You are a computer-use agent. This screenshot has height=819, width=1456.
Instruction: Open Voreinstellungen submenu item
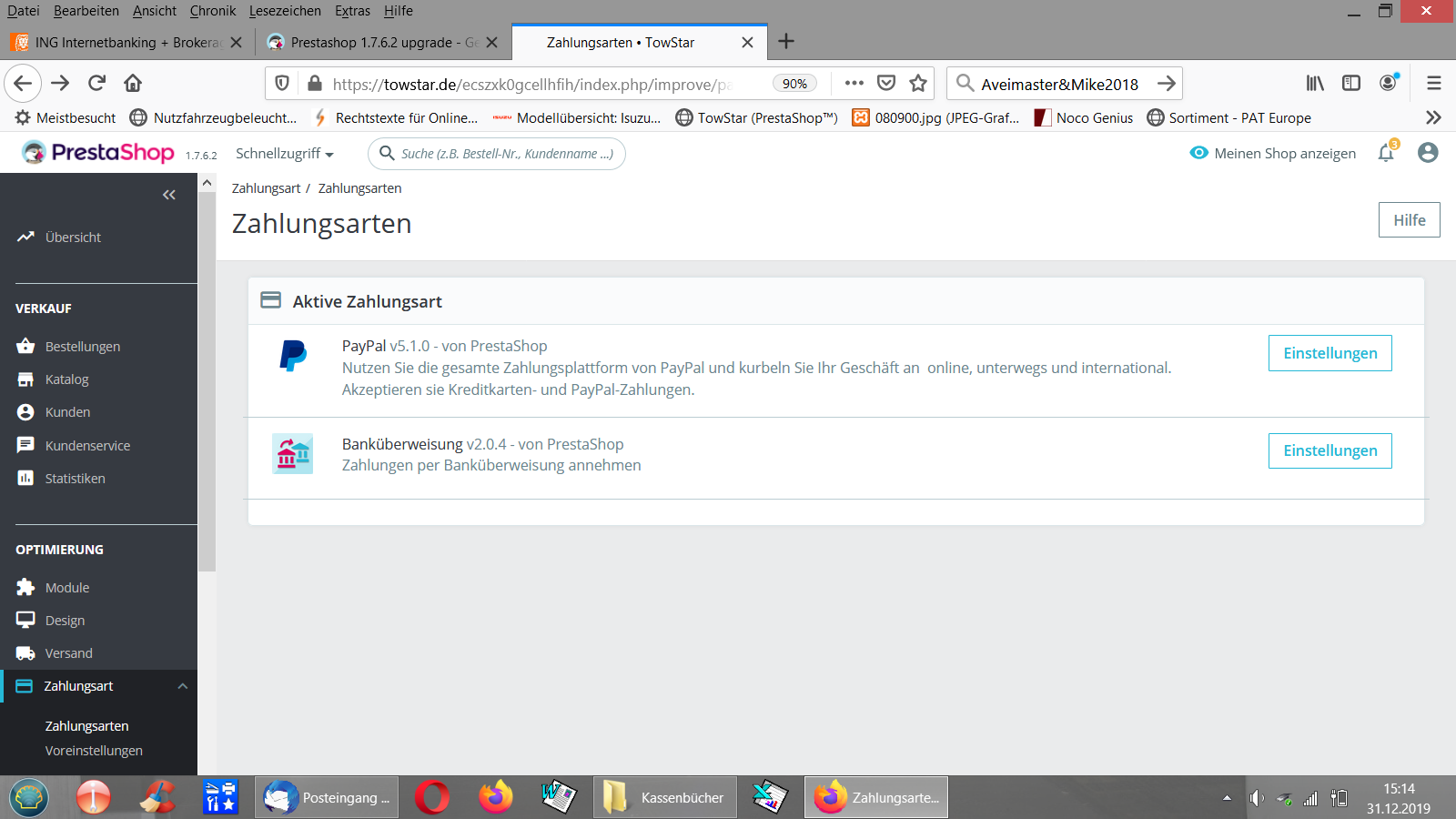94,751
